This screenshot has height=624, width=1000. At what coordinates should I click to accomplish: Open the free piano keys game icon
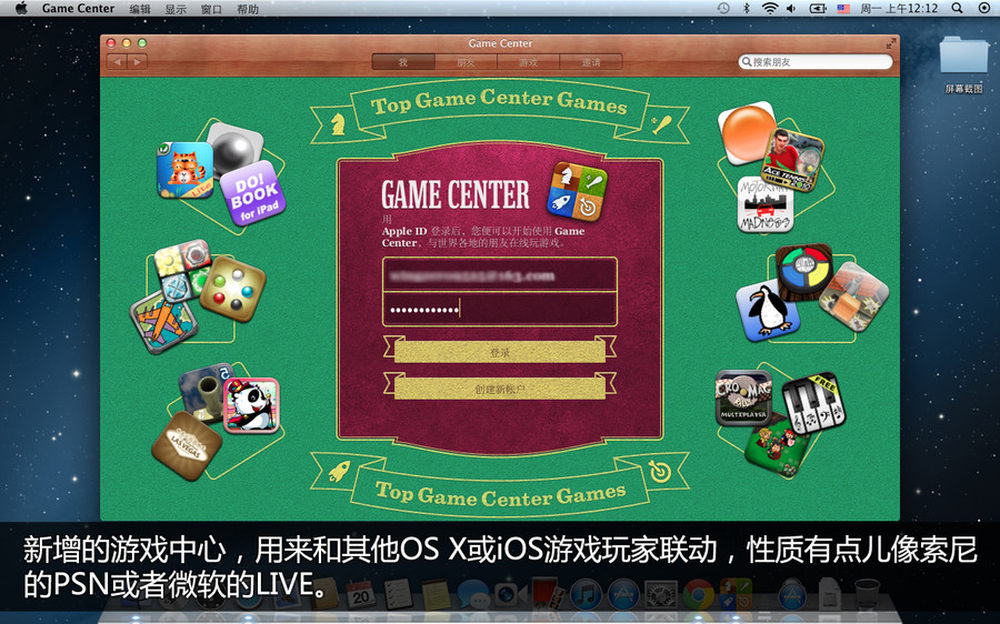pos(813,405)
